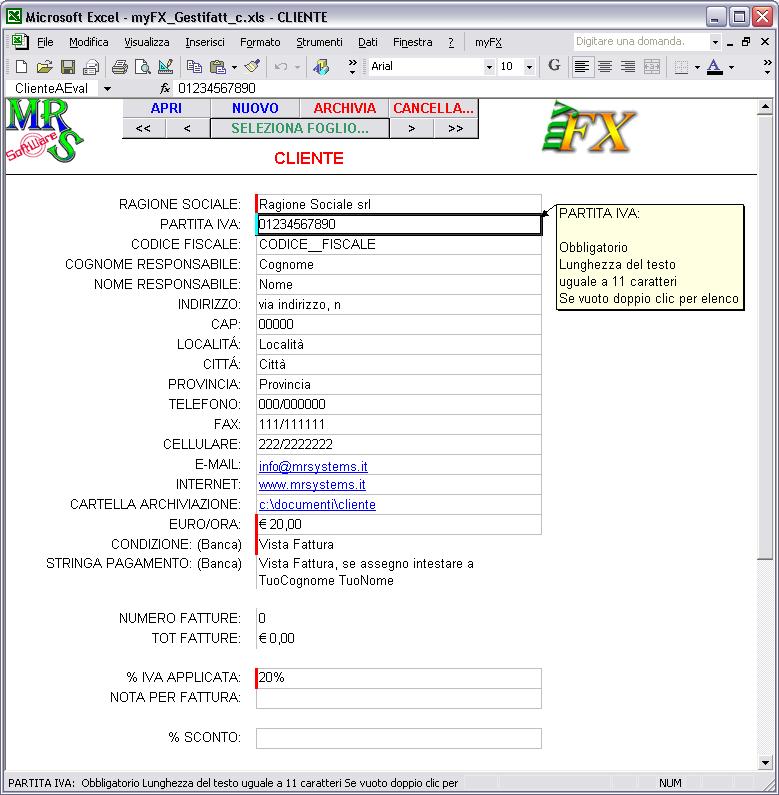This screenshot has width=779, height=795.
Task: Click the font color button
Action: tap(714, 67)
